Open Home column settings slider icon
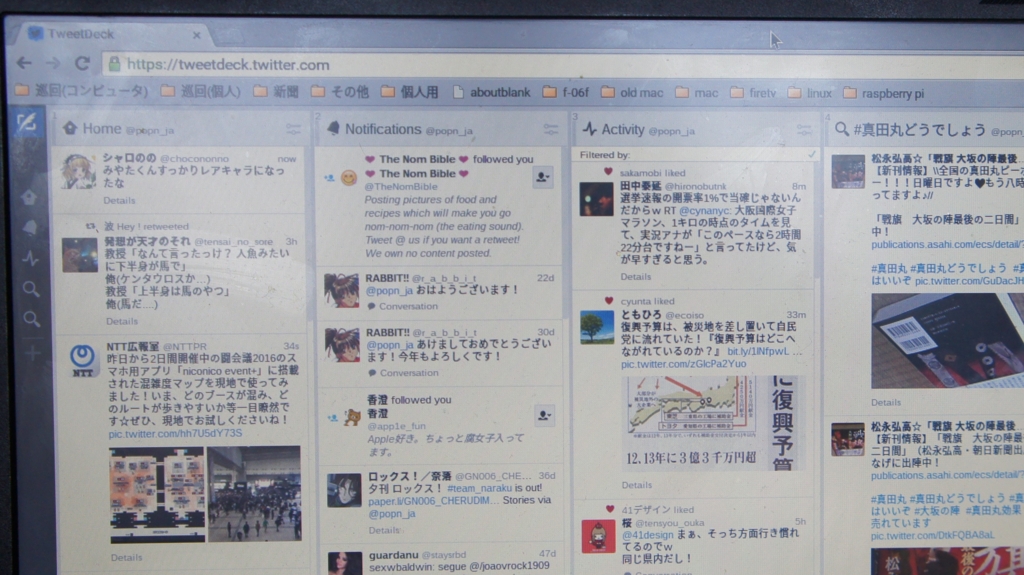 (293, 129)
